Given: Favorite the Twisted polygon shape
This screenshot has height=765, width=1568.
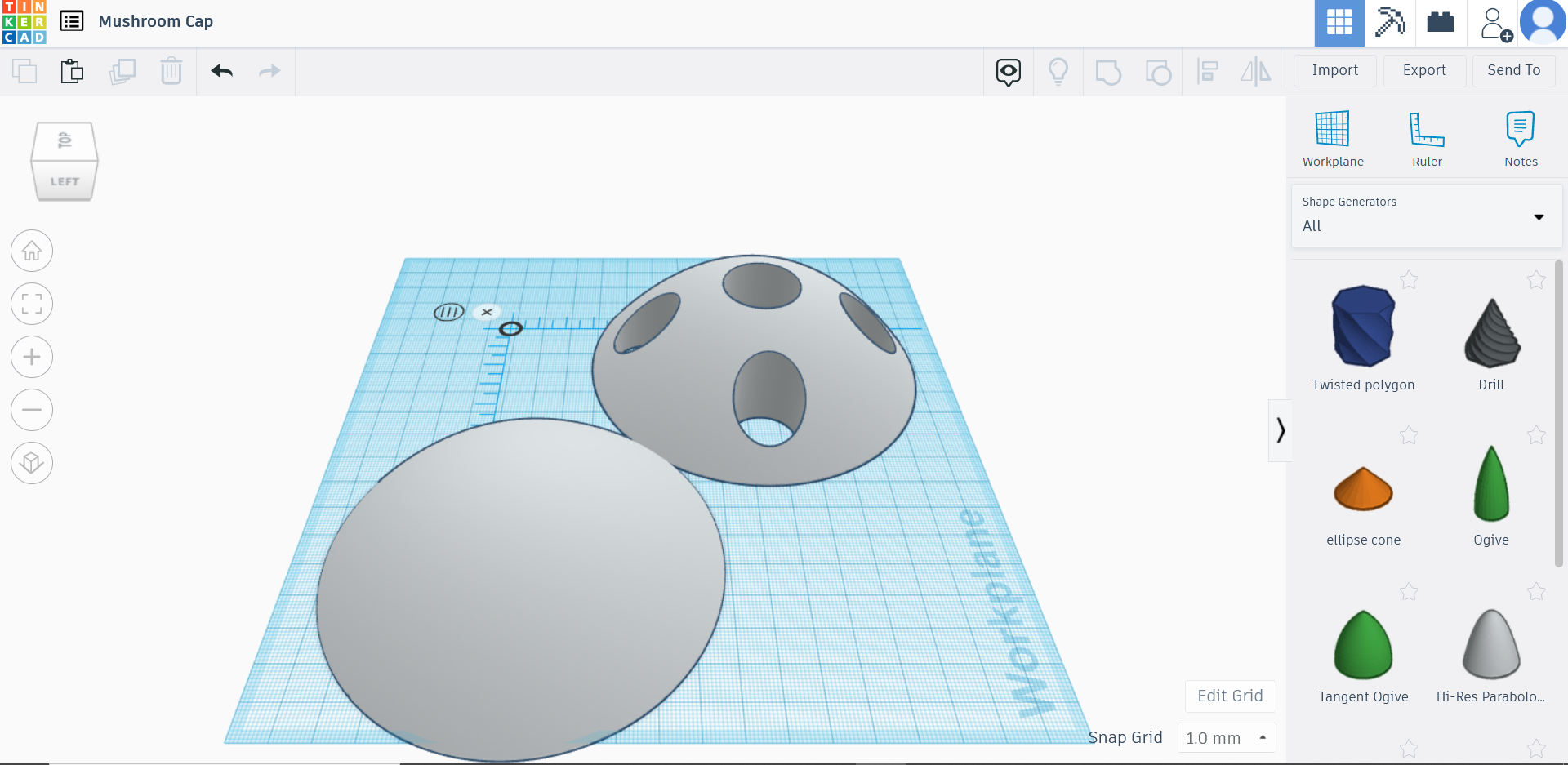Looking at the screenshot, I should pyautogui.click(x=1408, y=279).
